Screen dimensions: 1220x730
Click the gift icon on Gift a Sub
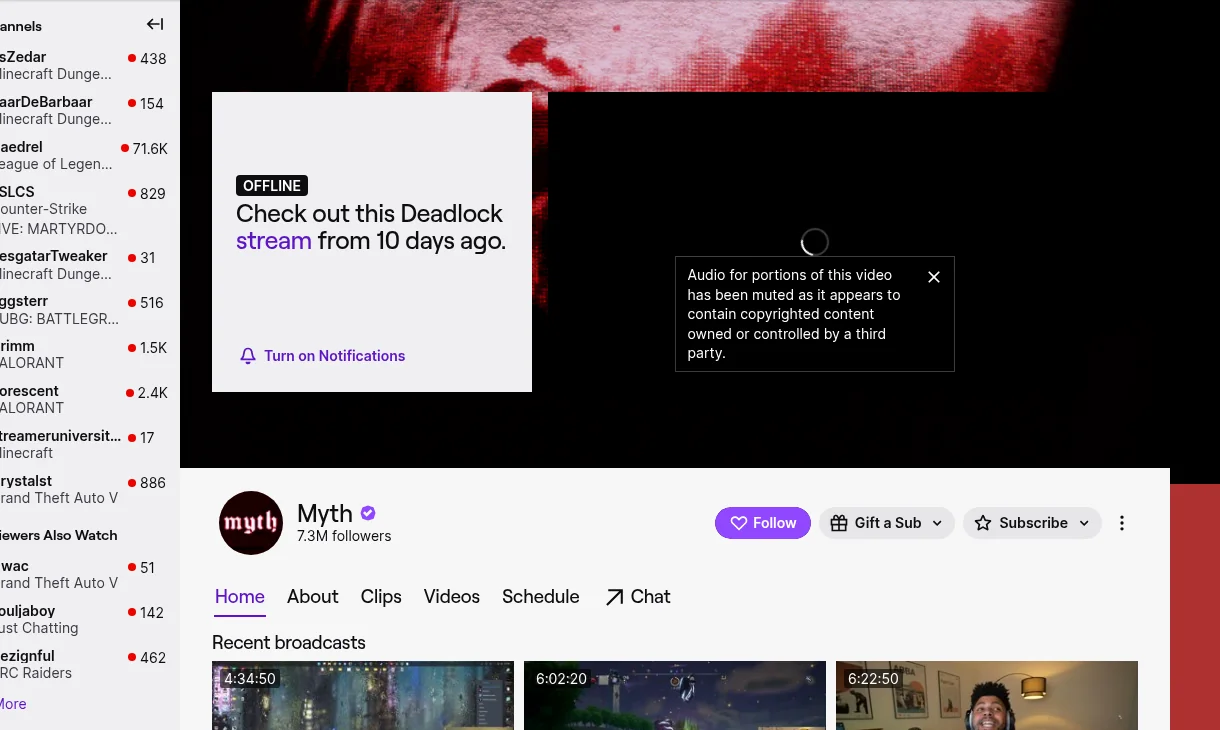point(838,523)
